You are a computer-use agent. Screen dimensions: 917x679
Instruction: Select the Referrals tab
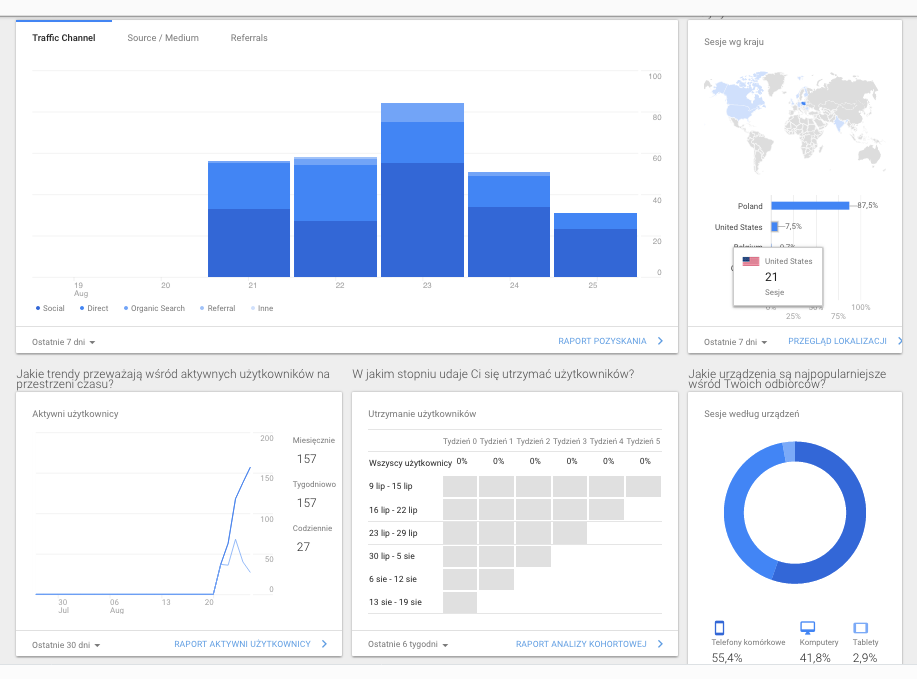click(249, 38)
